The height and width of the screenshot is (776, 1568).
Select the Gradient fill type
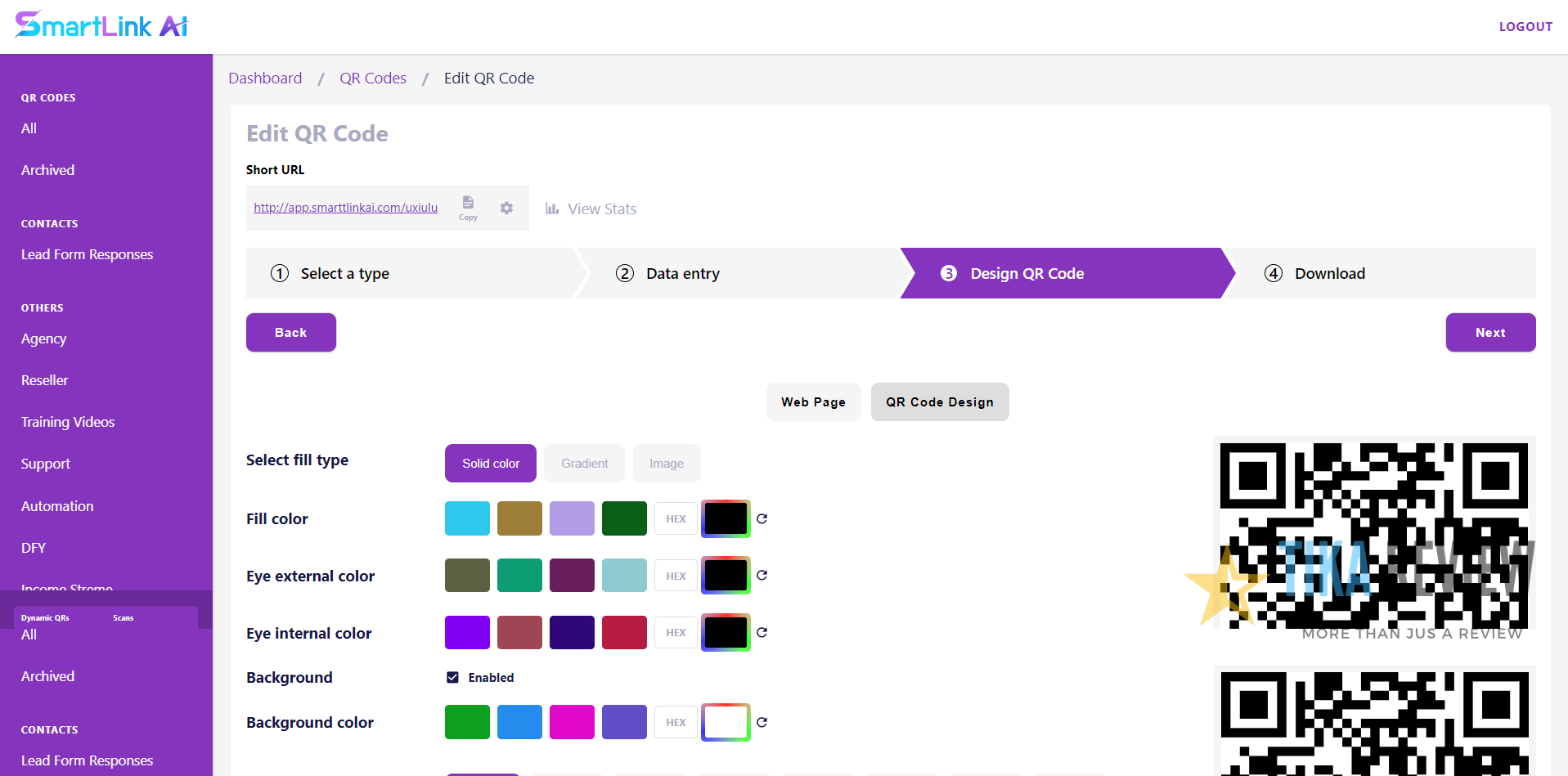[x=584, y=463]
